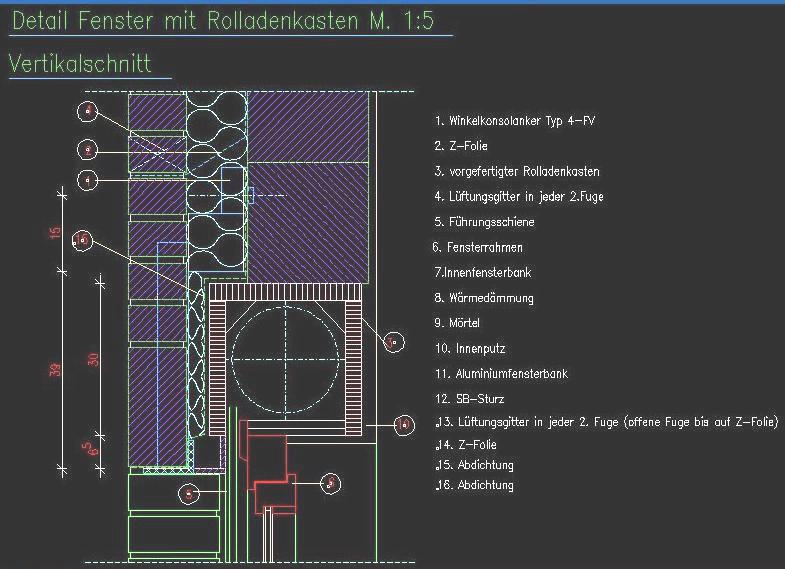Click legend item '3. vorgefertigter Rolladenkasten'
This screenshot has width=785, height=569.
click(517, 171)
